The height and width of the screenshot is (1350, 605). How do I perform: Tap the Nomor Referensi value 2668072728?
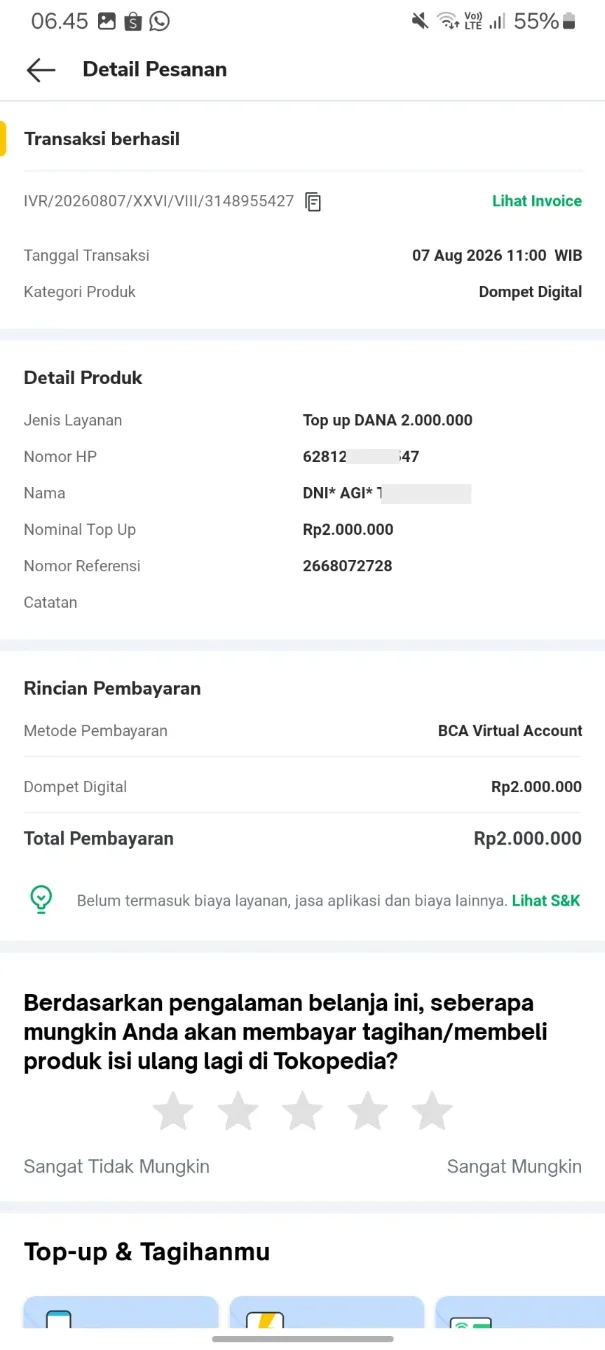[x=347, y=566]
